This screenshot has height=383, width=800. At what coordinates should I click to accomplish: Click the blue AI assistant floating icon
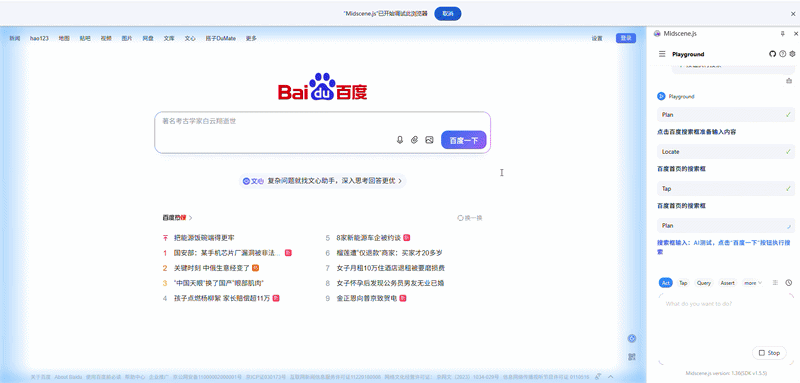coord(633,339)
